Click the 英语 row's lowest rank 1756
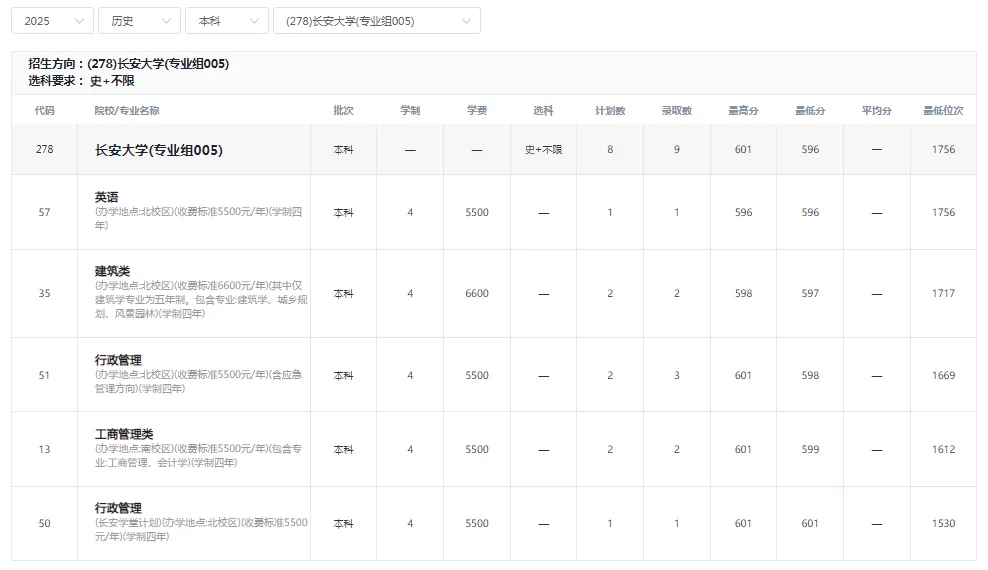Image resolution: width=988 pixels, height=570 pixels. coord(943,212)
